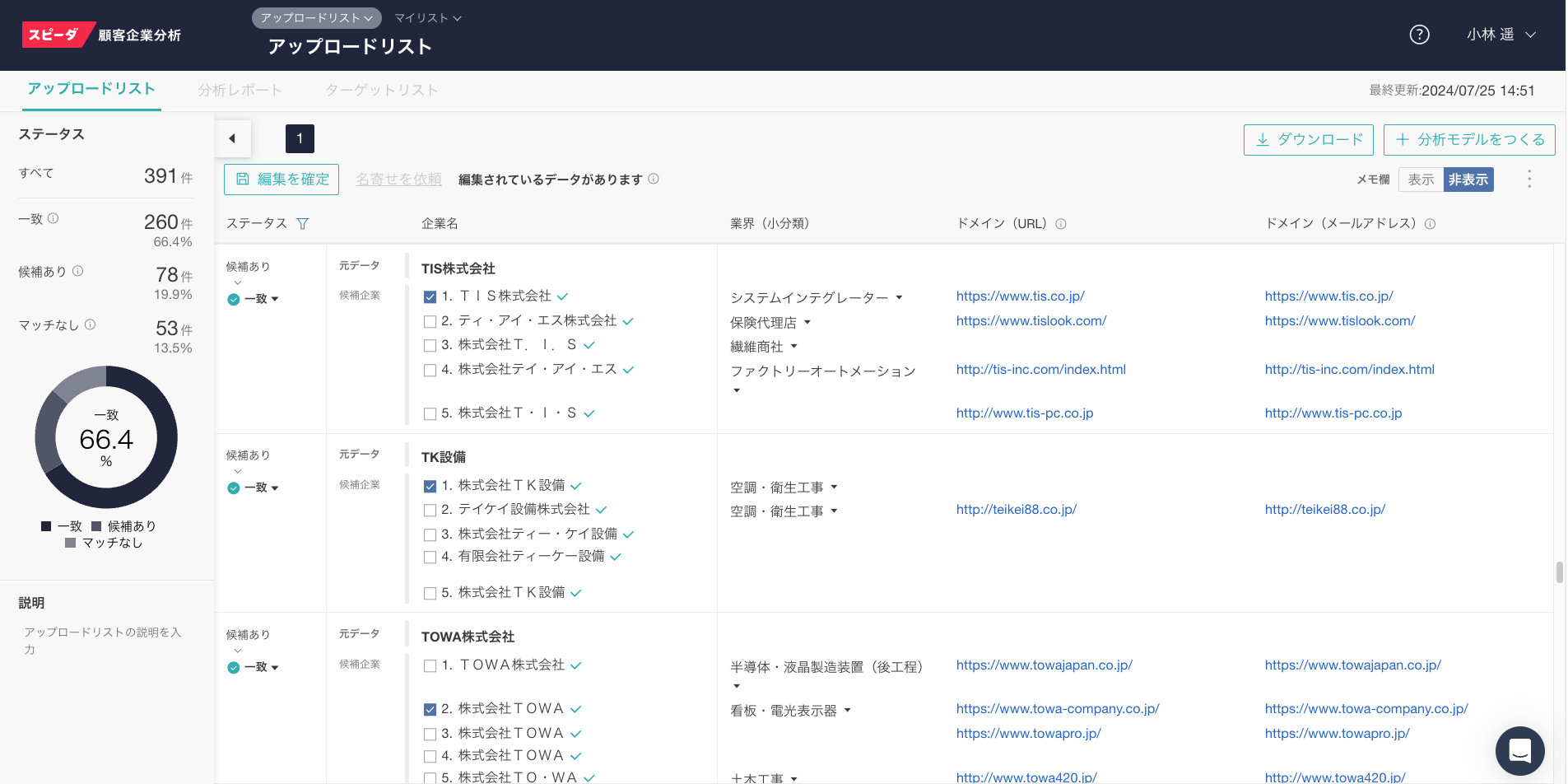The image size is (1568, 784).
Task: Click the info icon next to 一致
Action: 54,218
